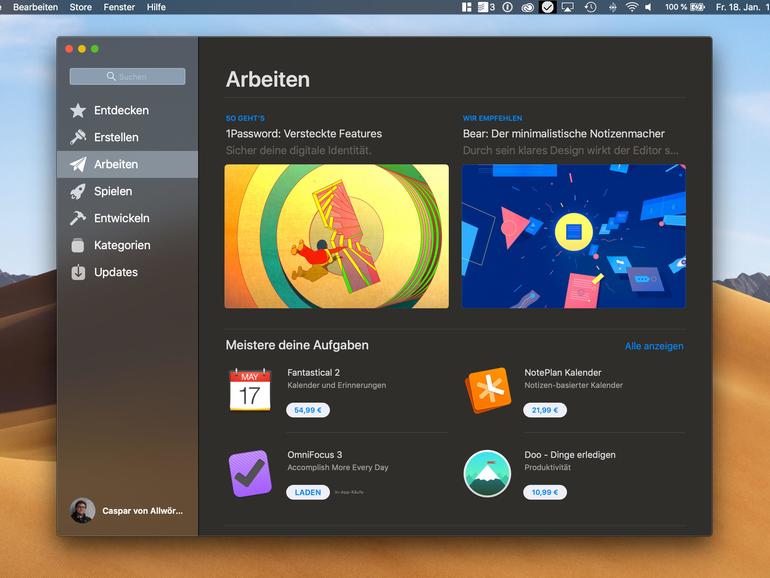The height and width of the screenshot is (578, 770).
Task: Open the 1Password staircase artwork thumbnail
Action: pos(336,236)
